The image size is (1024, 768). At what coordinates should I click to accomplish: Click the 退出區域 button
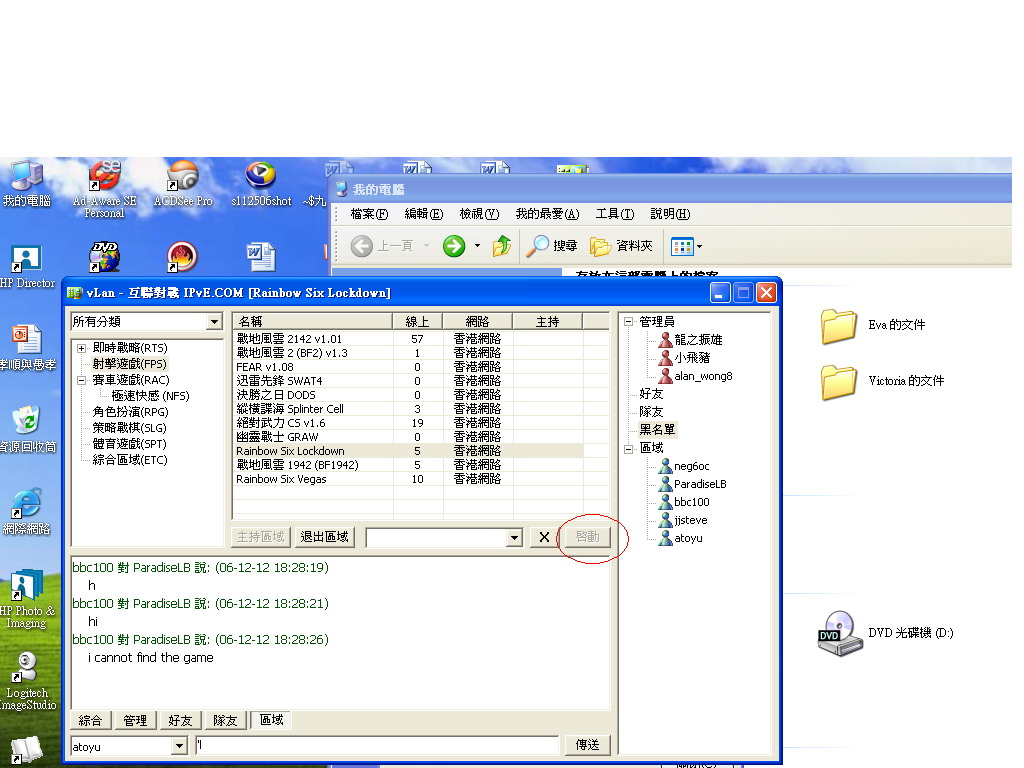pyautogui.click(x=325, y=537)
